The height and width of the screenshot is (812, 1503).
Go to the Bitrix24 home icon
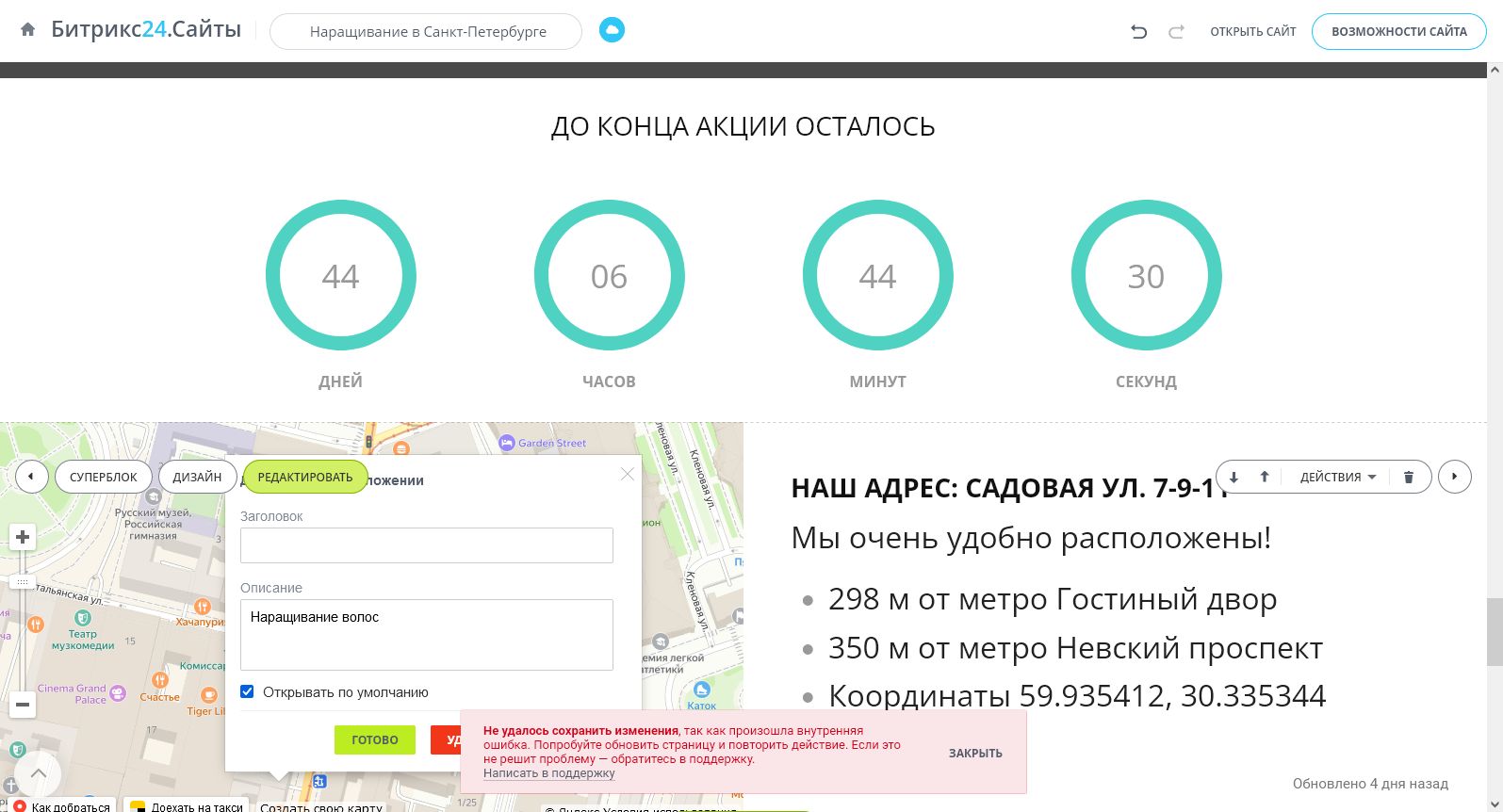point(28,30)
